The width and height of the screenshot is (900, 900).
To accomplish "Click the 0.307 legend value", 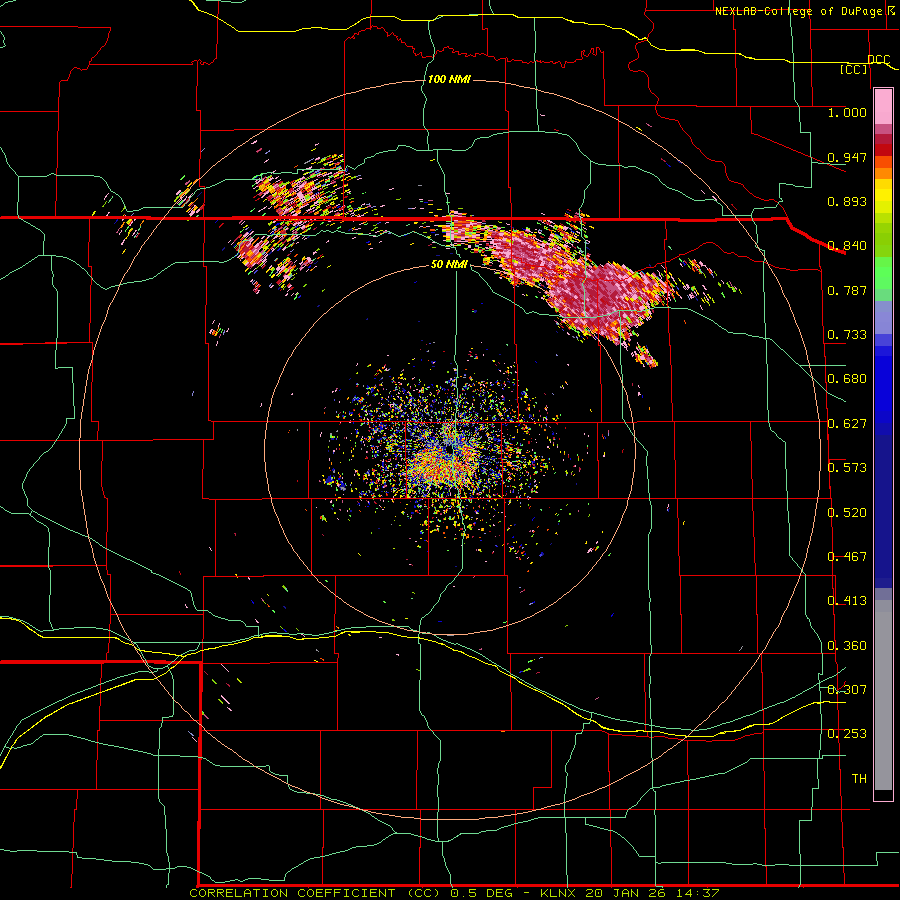I will [847, 689].
